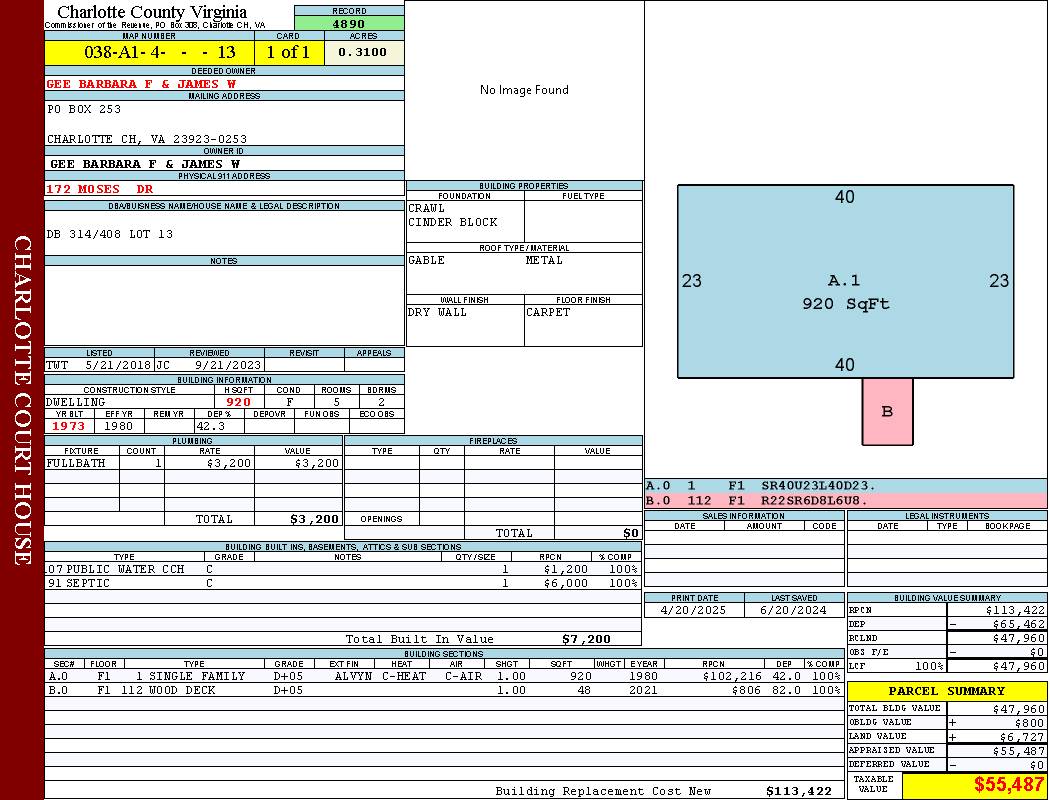
Task: Click the green record number 4890
Action: tap(349, 23)
